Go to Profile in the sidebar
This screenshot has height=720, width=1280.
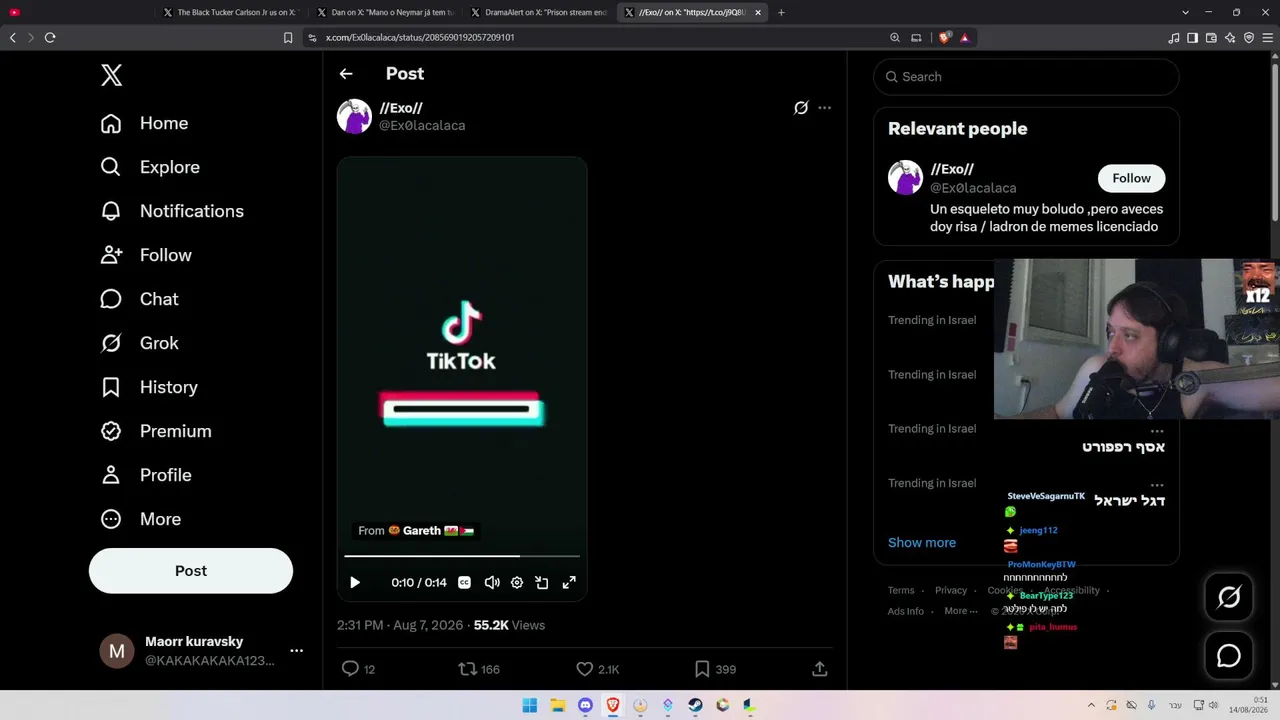146,475
